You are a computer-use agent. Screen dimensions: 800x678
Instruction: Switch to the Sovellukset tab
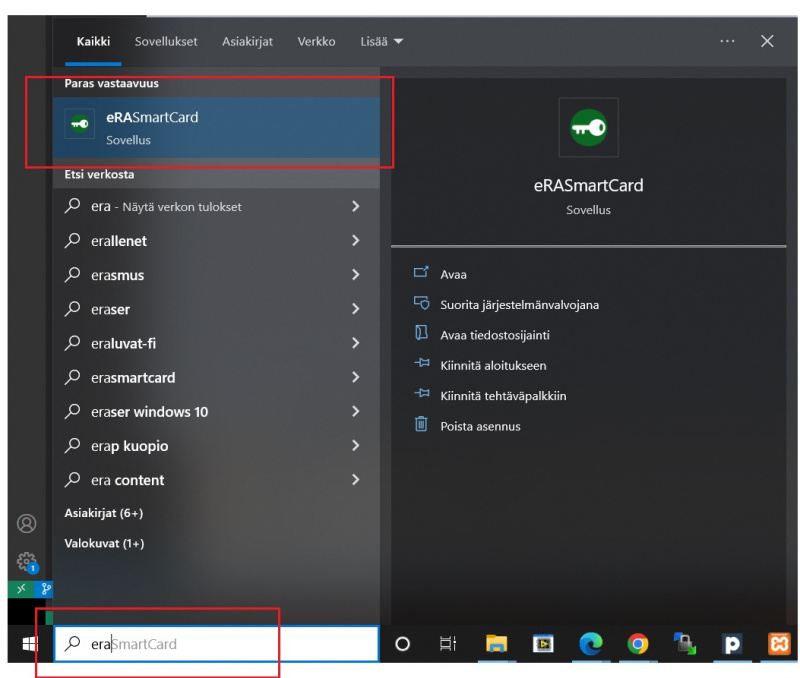(166, 41)
